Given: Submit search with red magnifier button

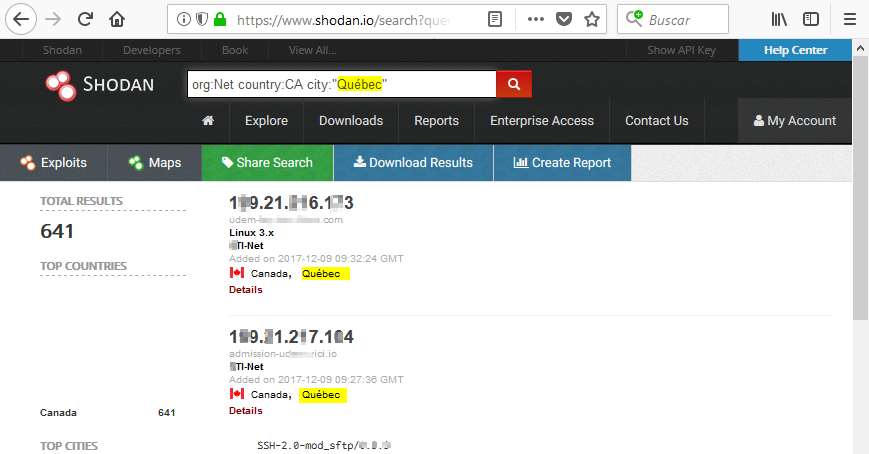Looking at the screenshot, I should pos(514,84).
